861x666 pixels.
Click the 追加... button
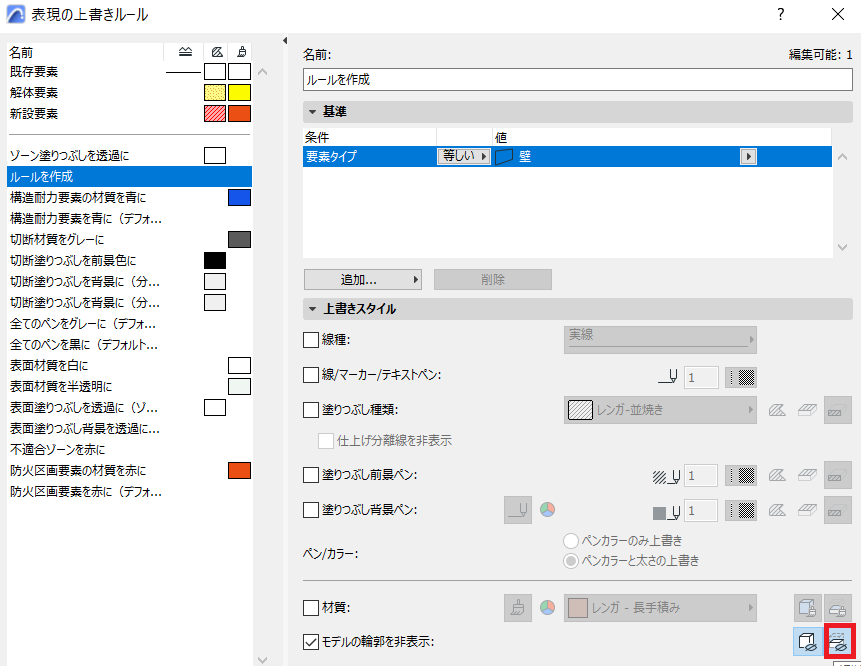click(x=362, y=279)
